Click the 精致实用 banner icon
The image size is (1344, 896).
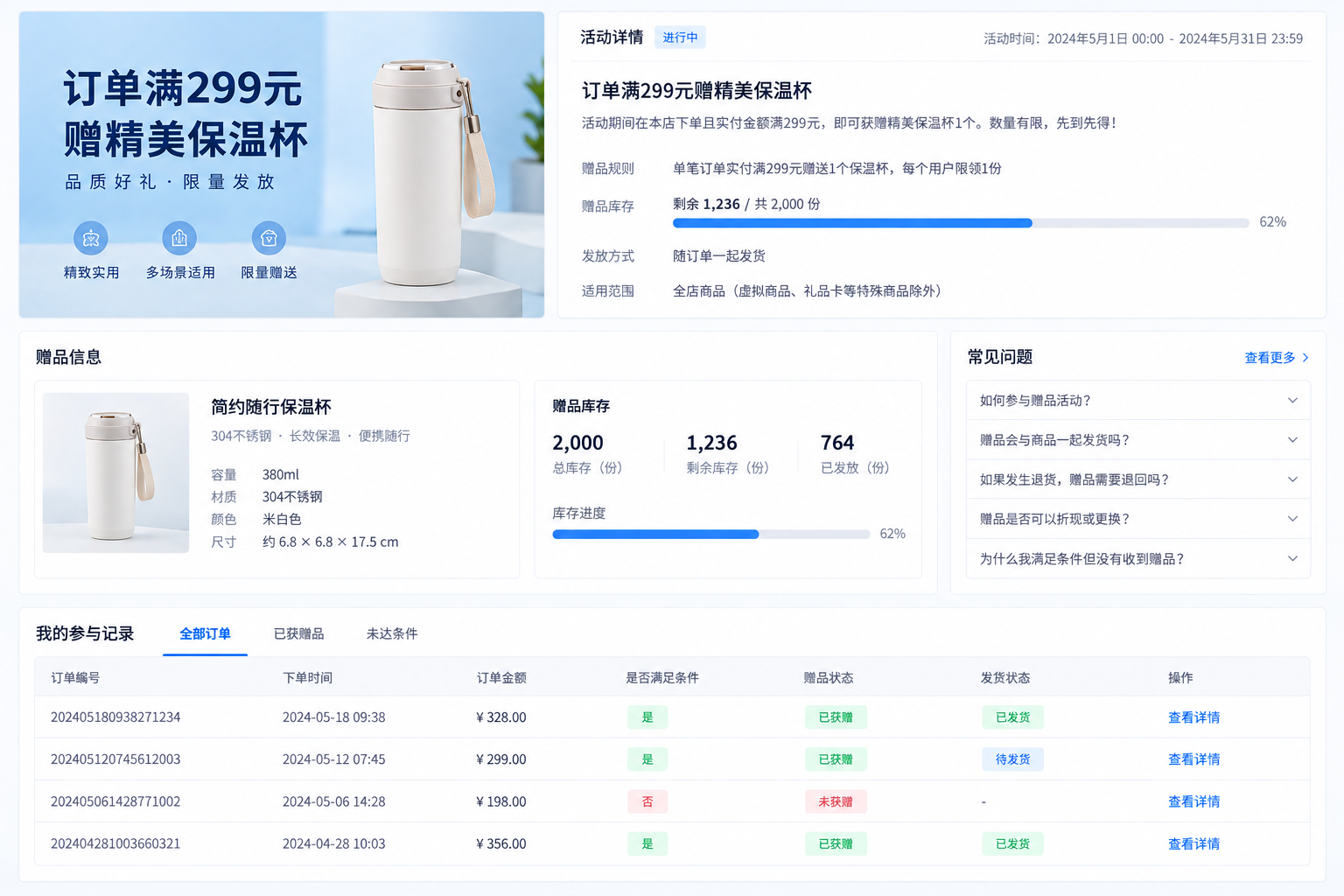[x=90, y=238]
